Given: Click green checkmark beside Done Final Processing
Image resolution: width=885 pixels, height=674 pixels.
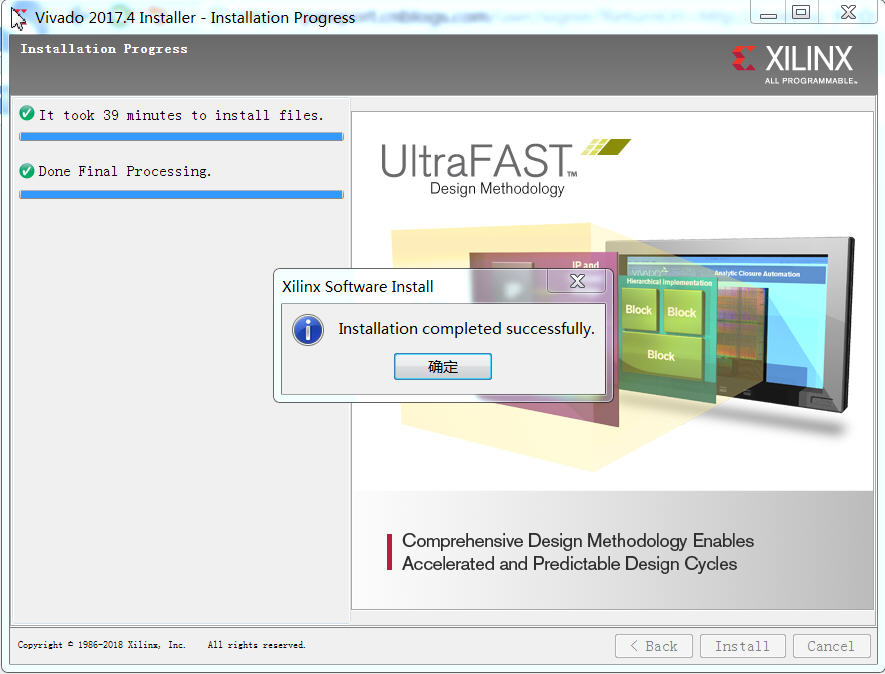Looking at the screenshot, I should click(x=27, y=170).
